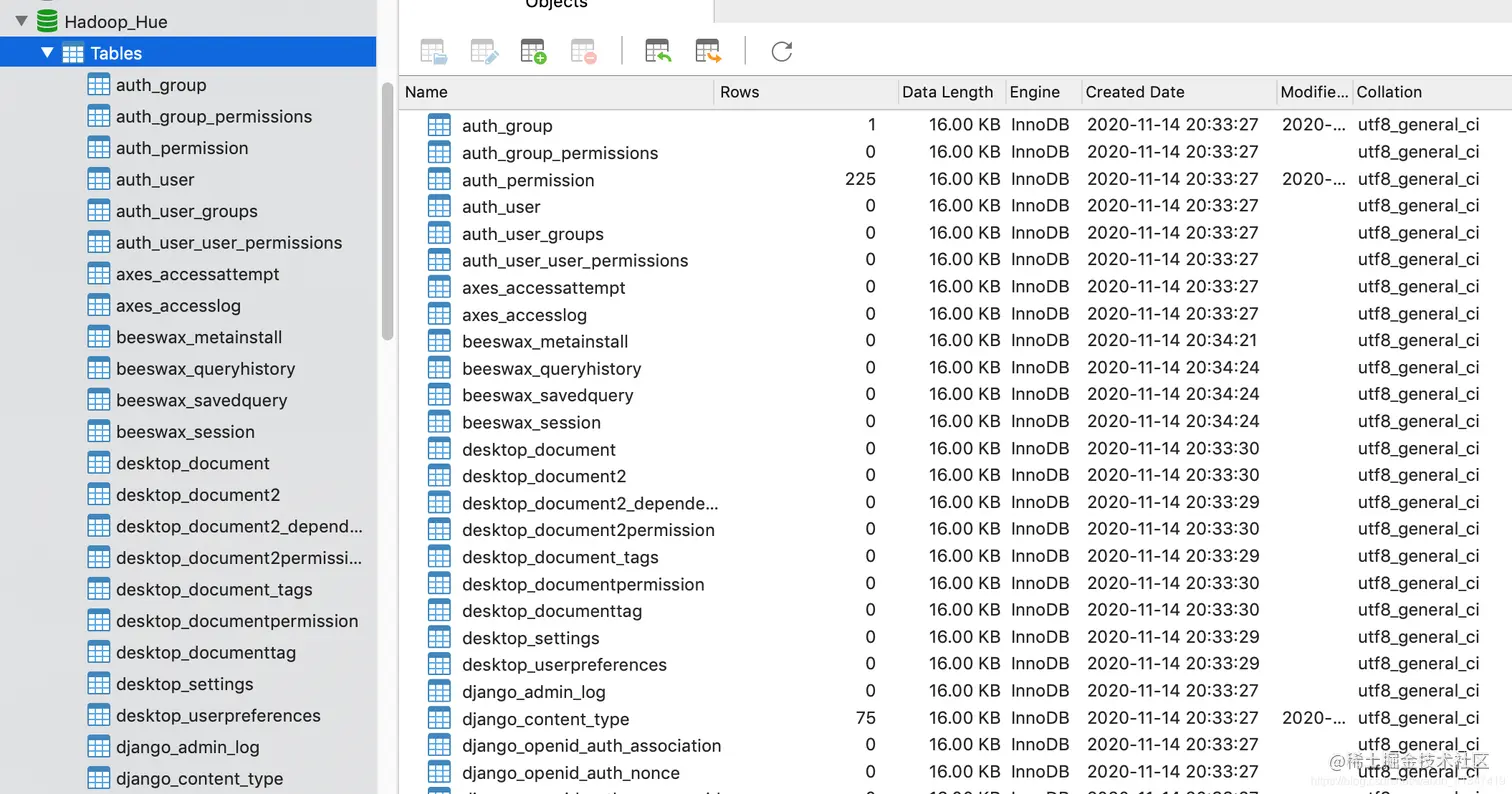Image resolution: width=1512 pixels, height=794 pixels.
Task: Click the axes_accesslog table icon in sidebar
Action: [98, 306]
